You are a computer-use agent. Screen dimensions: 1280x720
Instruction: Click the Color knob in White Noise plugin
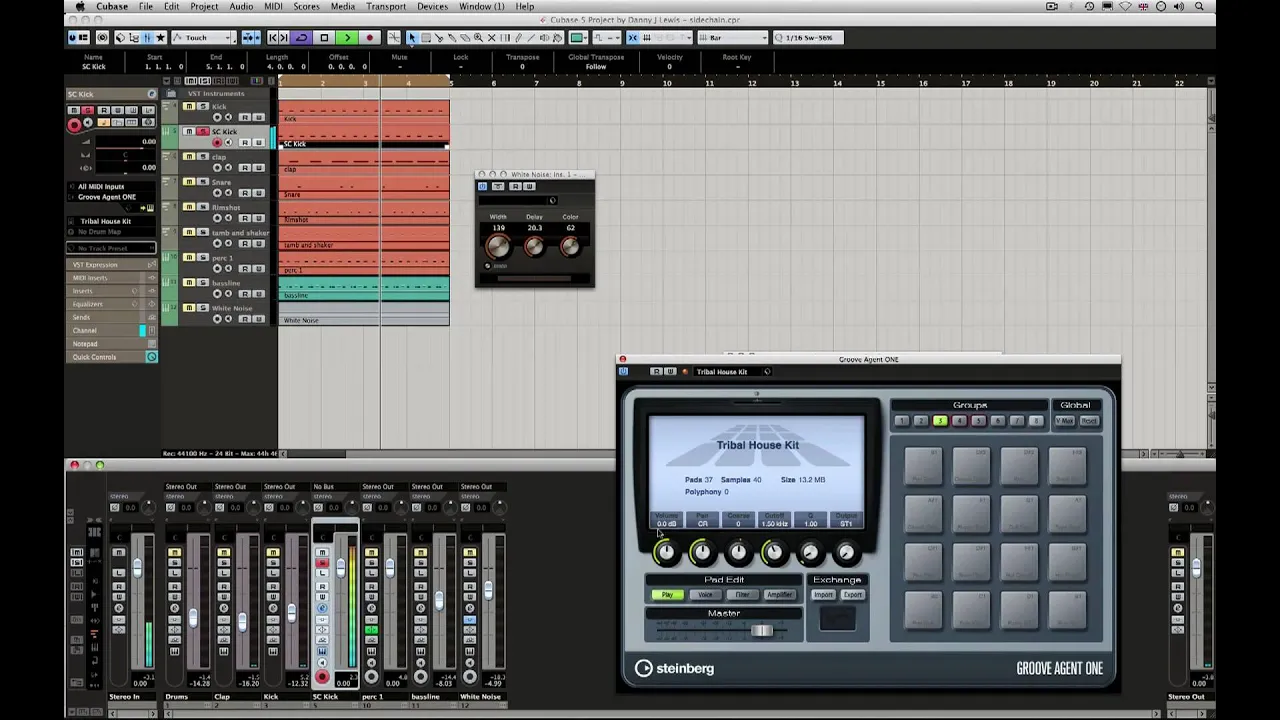(570, 246)
